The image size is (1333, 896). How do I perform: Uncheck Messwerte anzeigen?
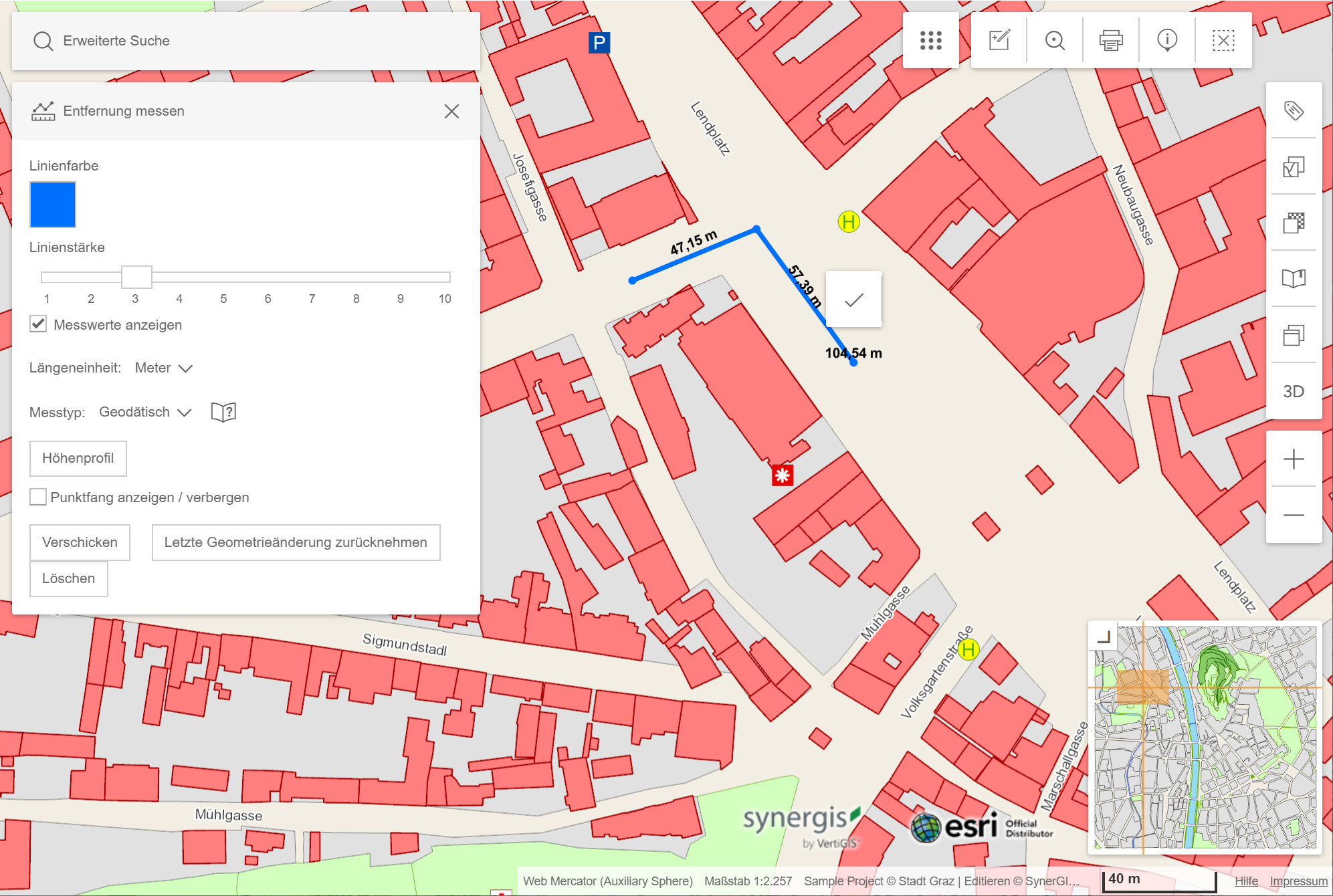pos(37,324)
